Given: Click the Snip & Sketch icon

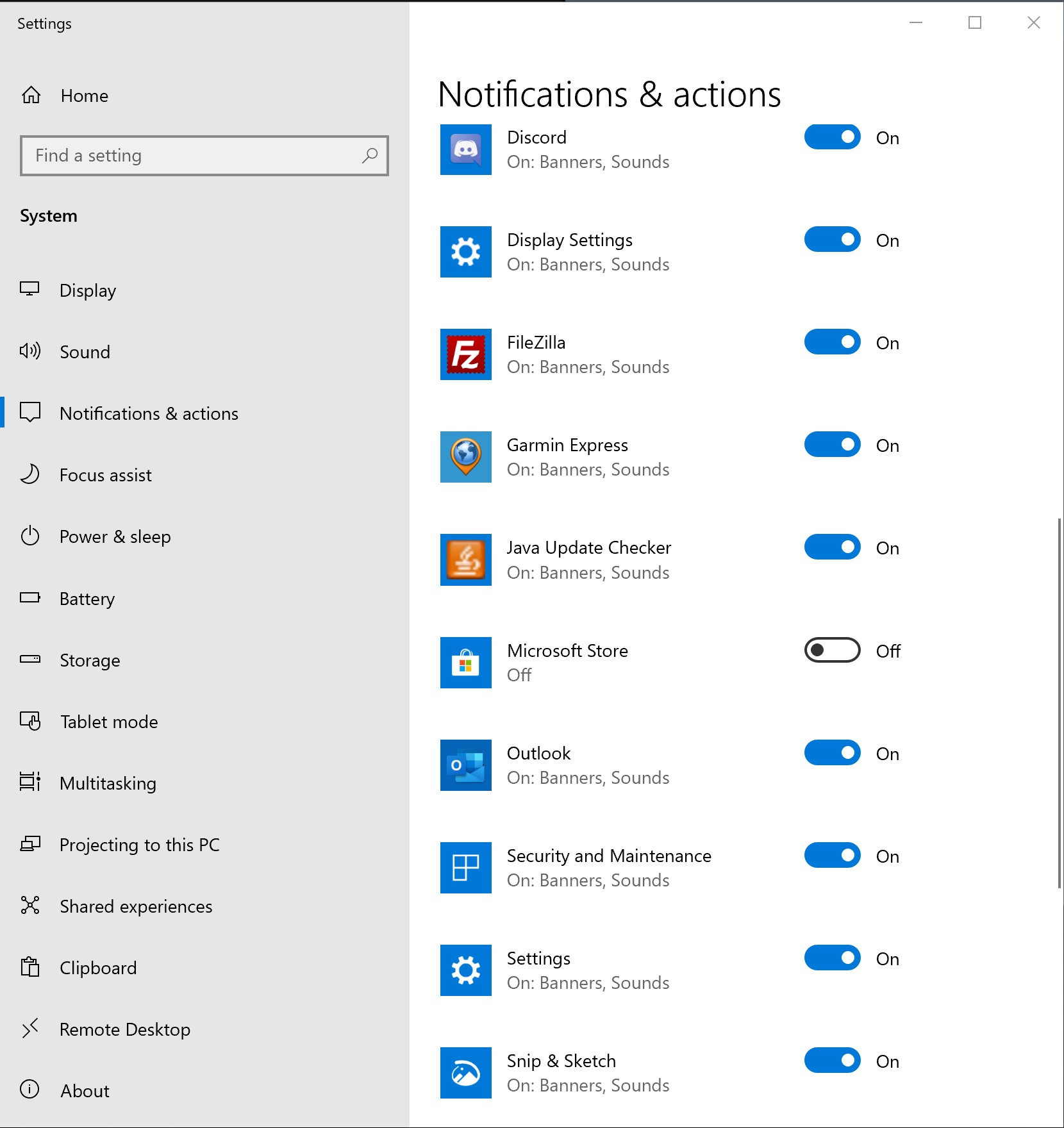Looking at the screenshot, I should coord(465,1073).
